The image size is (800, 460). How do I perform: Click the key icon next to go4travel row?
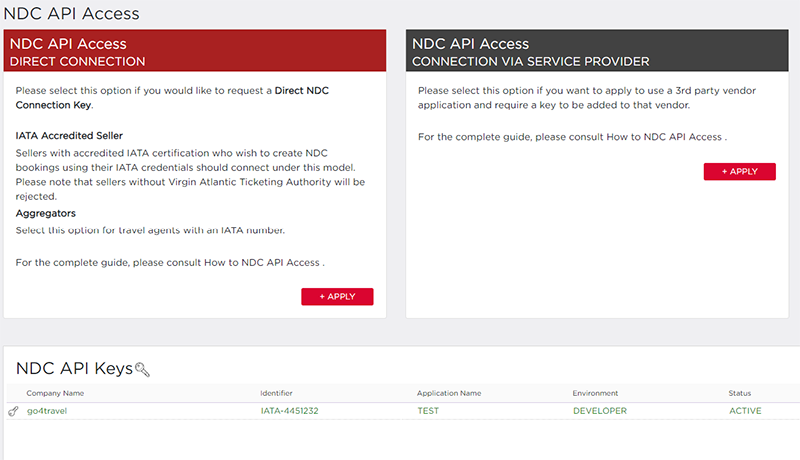tap(13, 411)
